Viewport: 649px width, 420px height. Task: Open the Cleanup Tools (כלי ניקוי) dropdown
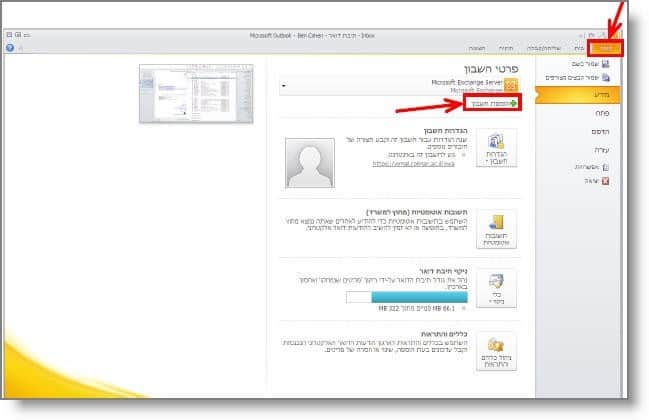pos(496,288)
